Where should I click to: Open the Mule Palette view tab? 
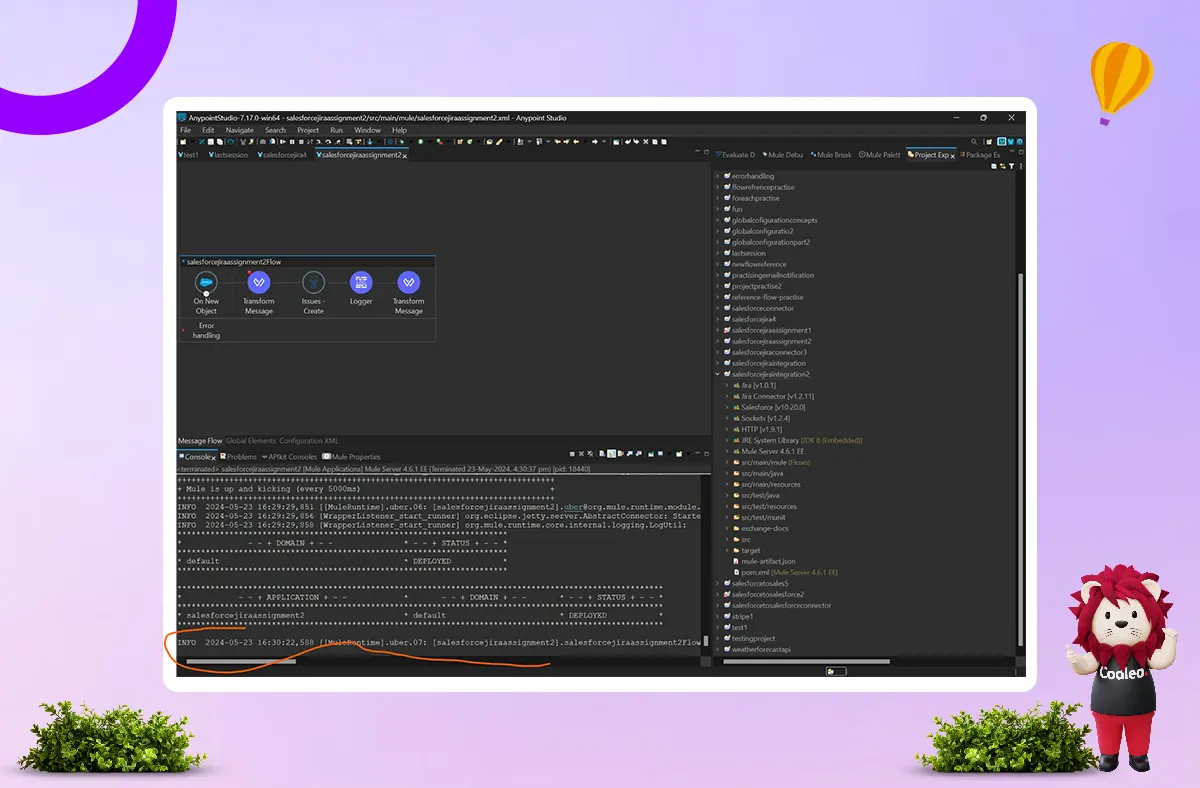(880, 155)
